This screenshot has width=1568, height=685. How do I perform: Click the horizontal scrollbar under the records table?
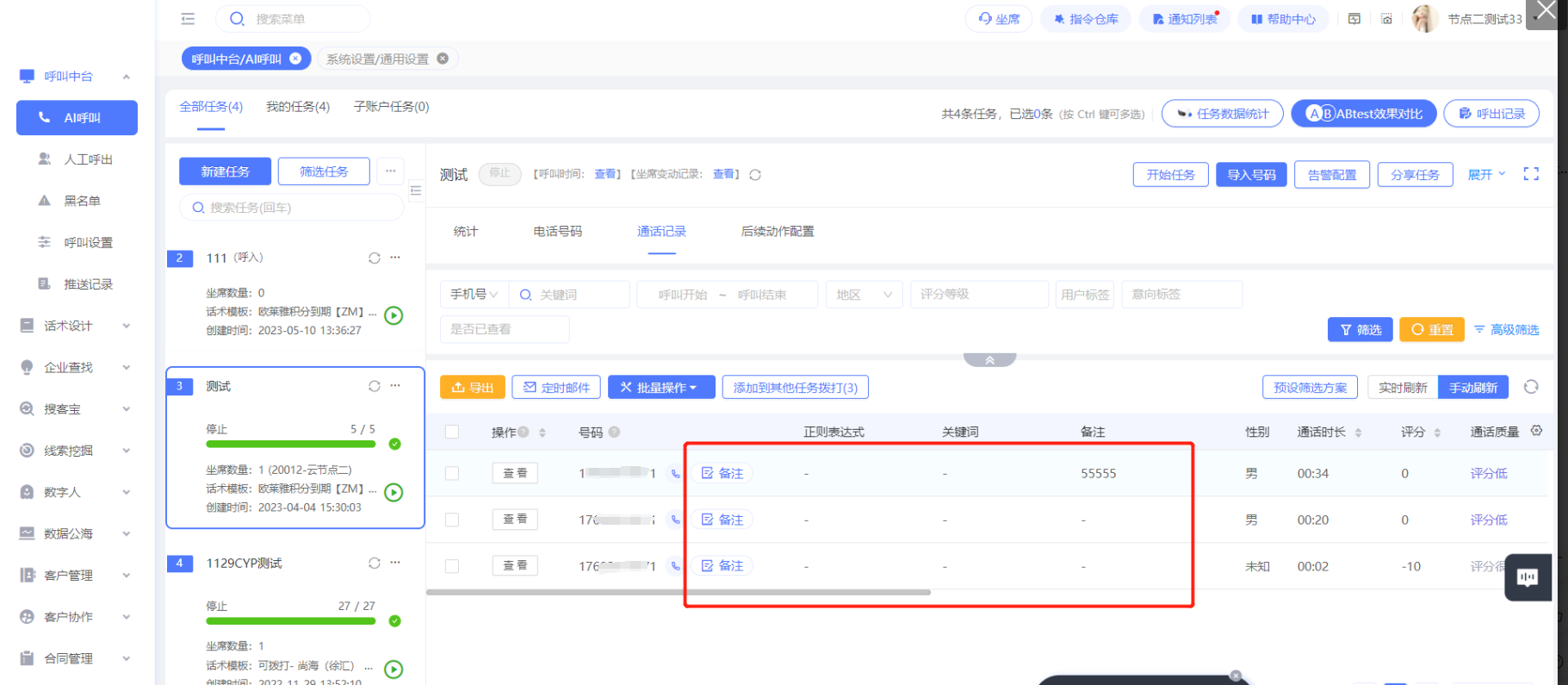(x=678, y=592)
